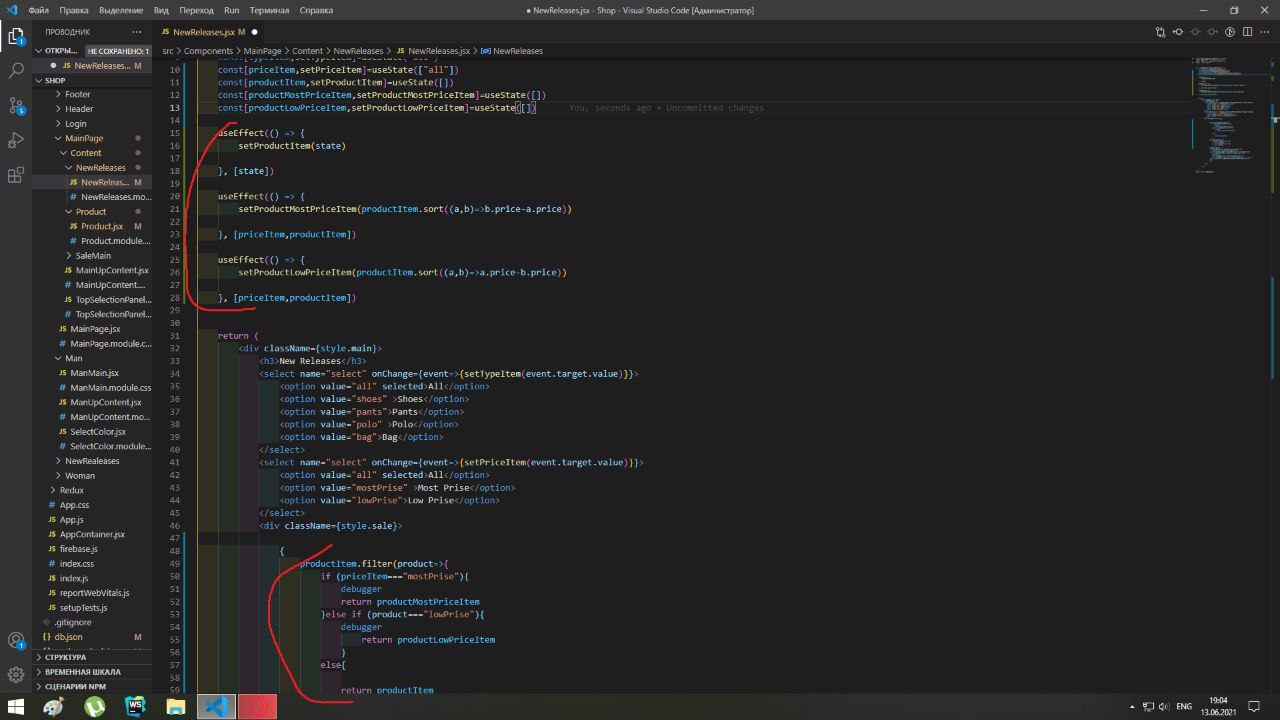Open the Manage gear icon

pos(16,675)
